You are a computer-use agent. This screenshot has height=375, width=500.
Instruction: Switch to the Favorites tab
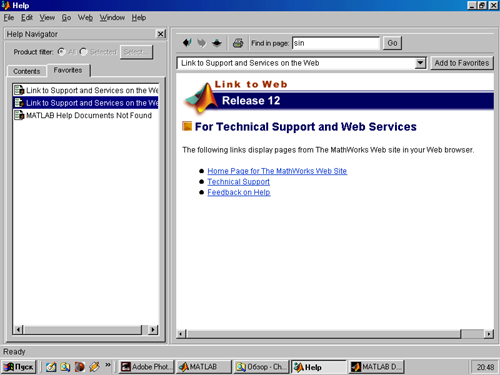68,70
